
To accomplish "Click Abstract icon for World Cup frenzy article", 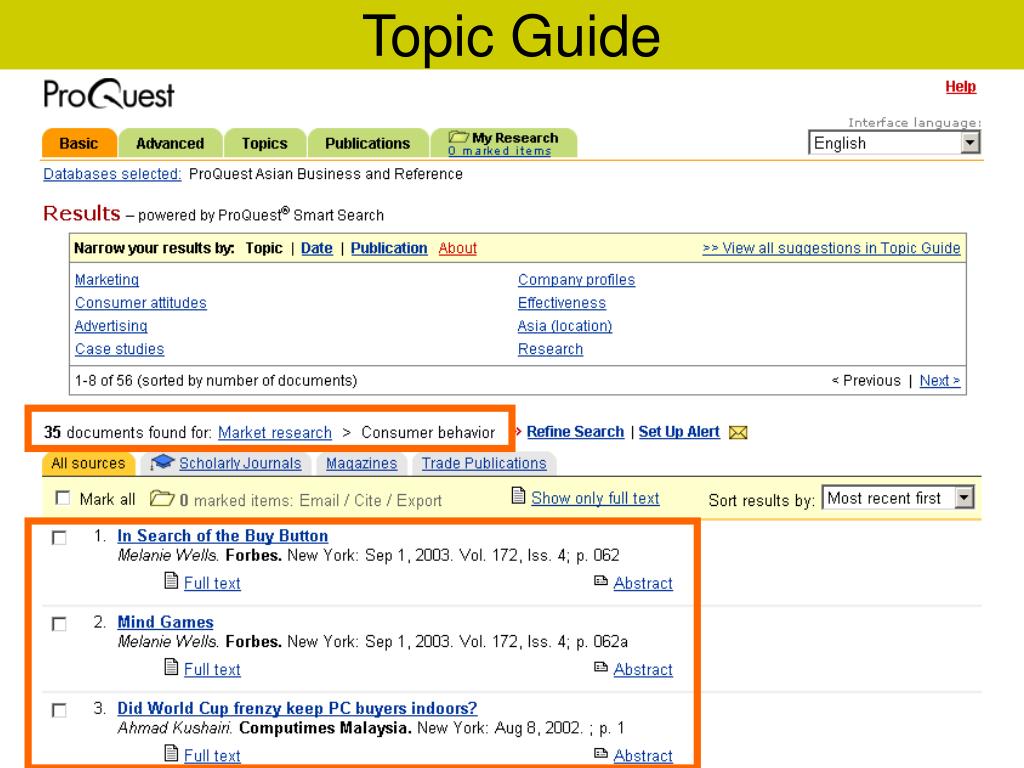I will point(601,753).
